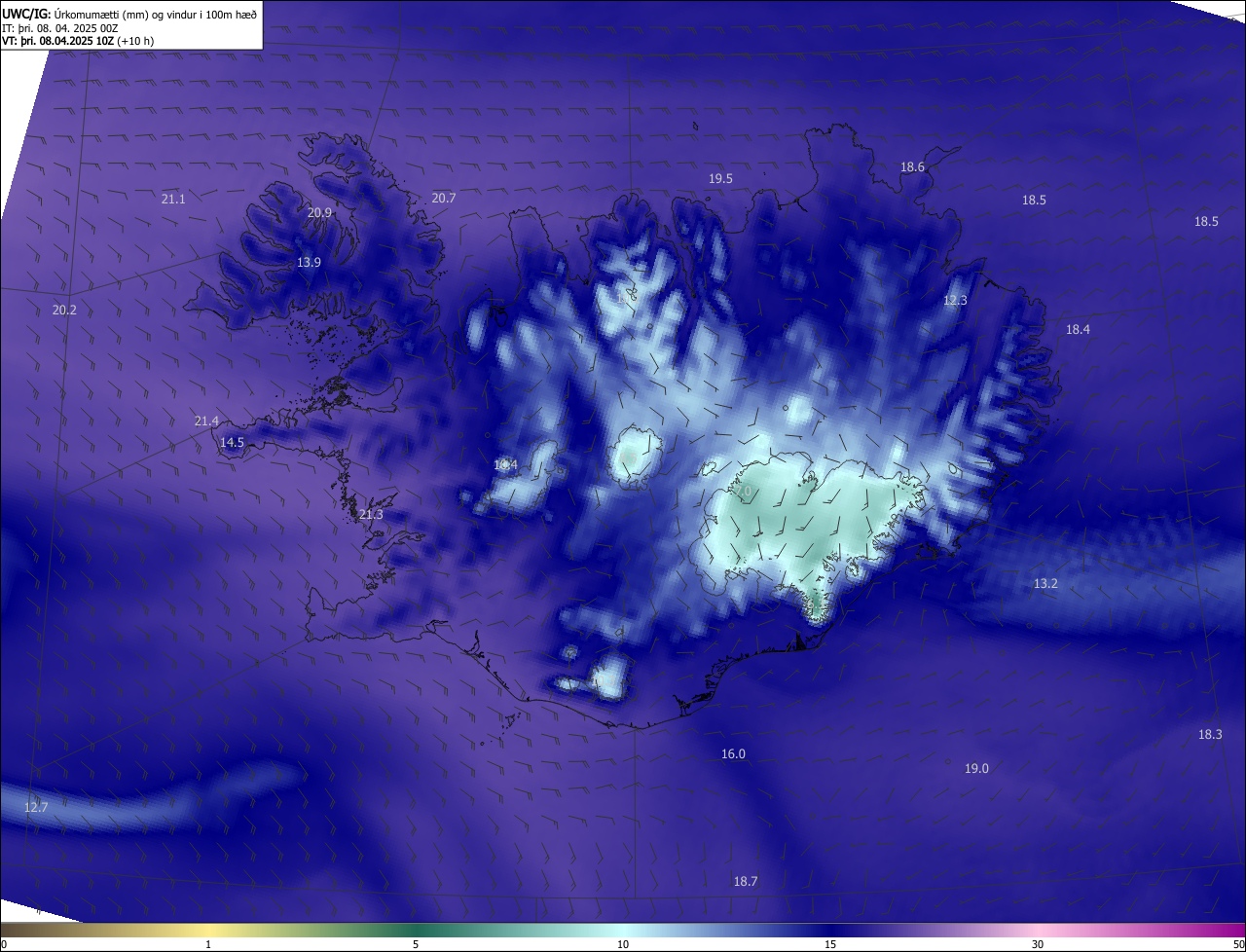Click the 16.0 value label
The width and height of the screenshot is (1246, 952).
pyautogui.click(x=733, y=754)
